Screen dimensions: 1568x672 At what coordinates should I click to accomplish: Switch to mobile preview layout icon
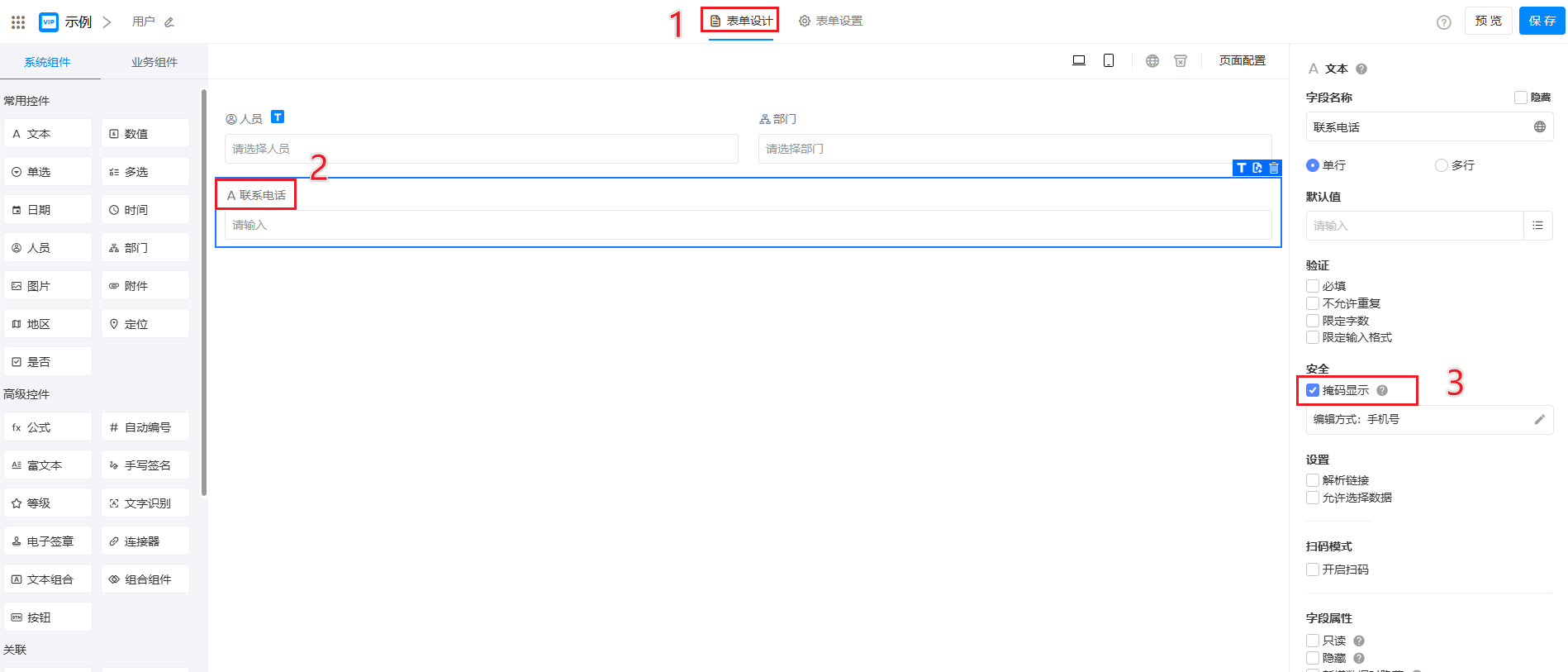(x=1109, y=60)
